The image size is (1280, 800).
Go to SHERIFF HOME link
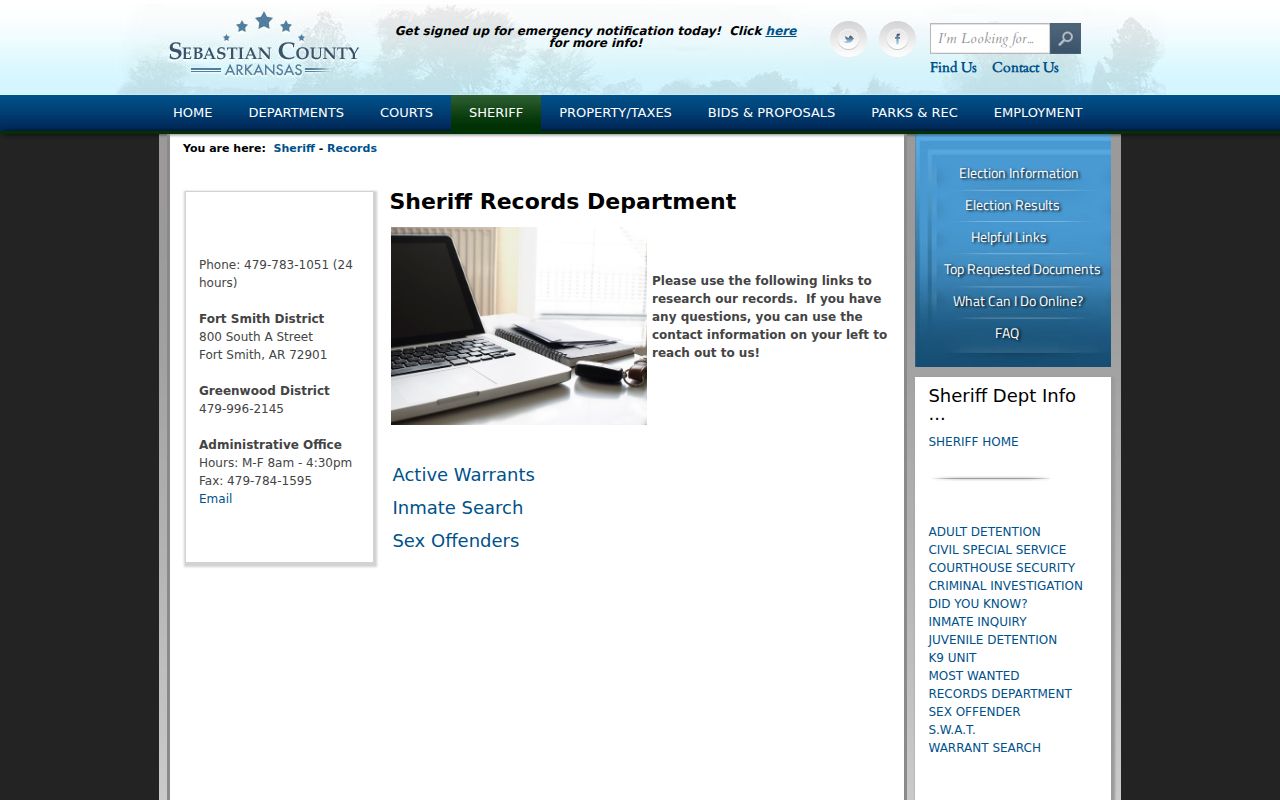click(x=973, y=442)
